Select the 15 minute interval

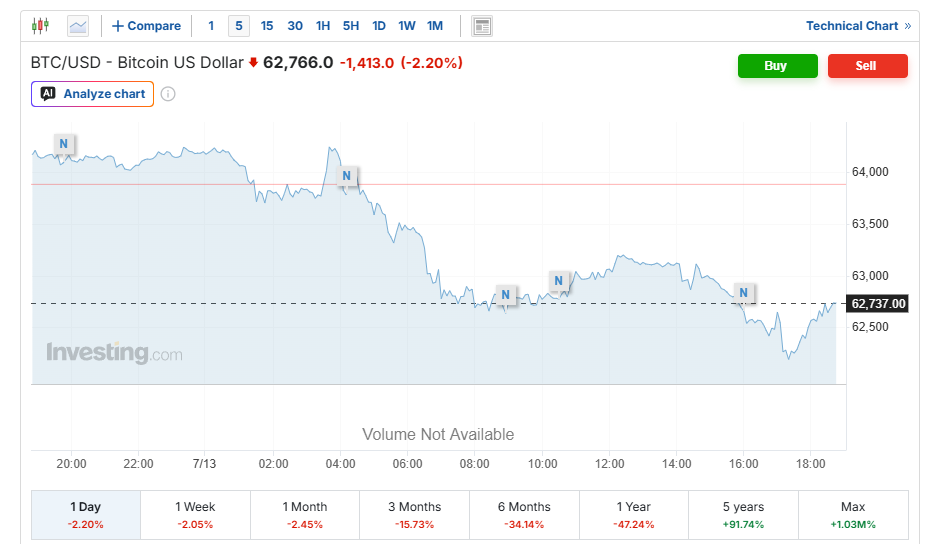(x=267, y=26)
